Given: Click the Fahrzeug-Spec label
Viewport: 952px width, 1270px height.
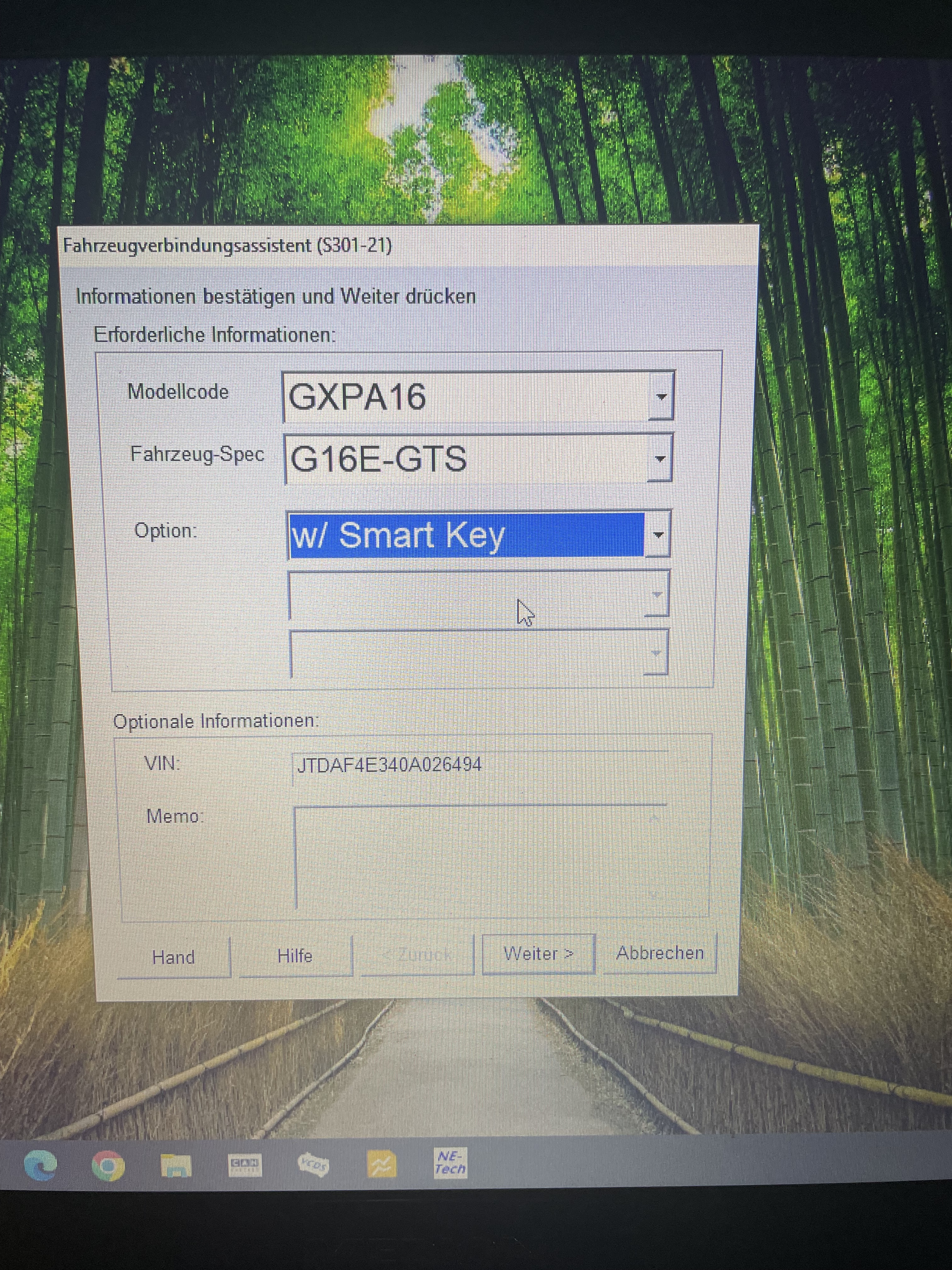Looking at the screenshot, I should [197, 454].
